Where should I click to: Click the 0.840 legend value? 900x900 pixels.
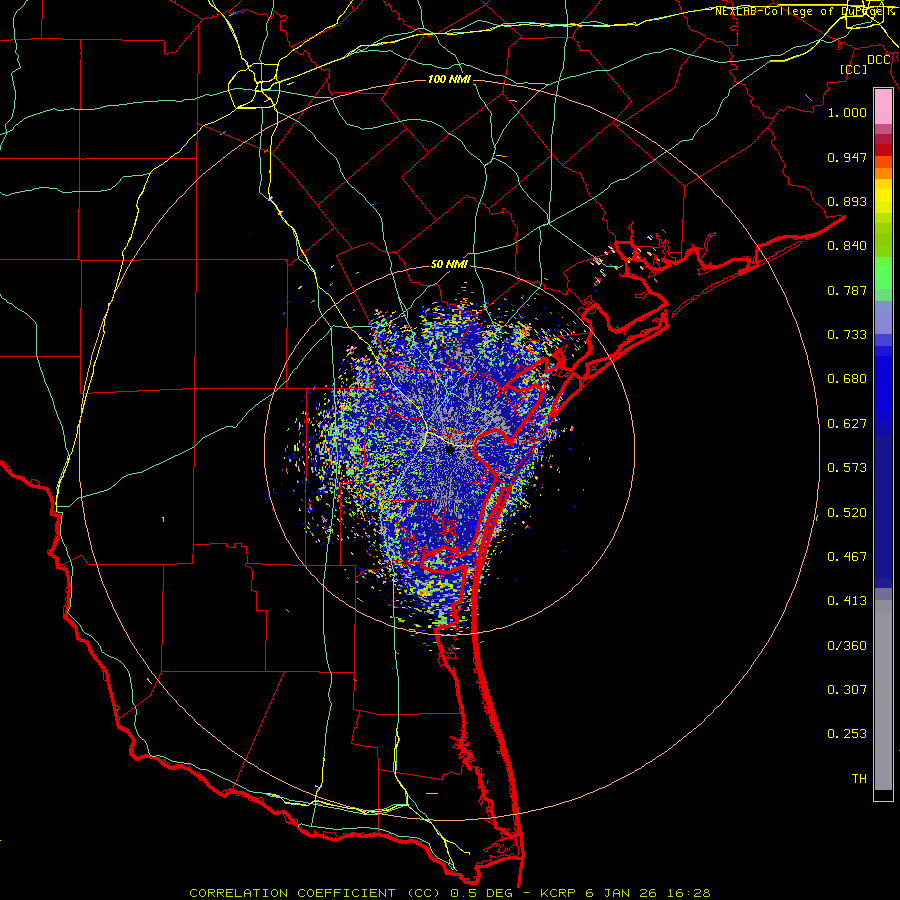point(847,246)
